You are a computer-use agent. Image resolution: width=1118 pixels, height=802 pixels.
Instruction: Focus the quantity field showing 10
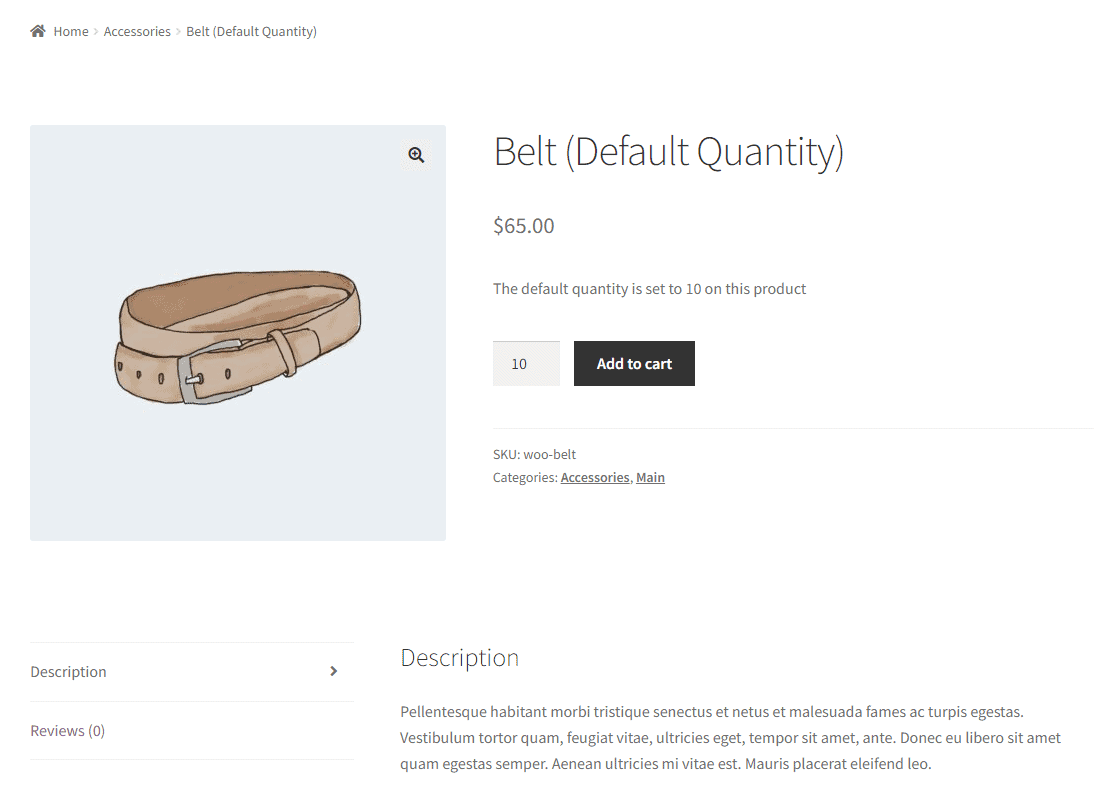click(526, 364)
